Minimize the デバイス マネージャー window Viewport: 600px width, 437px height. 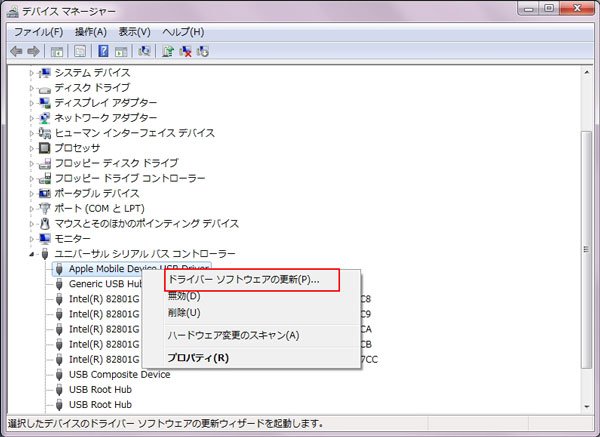click(528, 8)
